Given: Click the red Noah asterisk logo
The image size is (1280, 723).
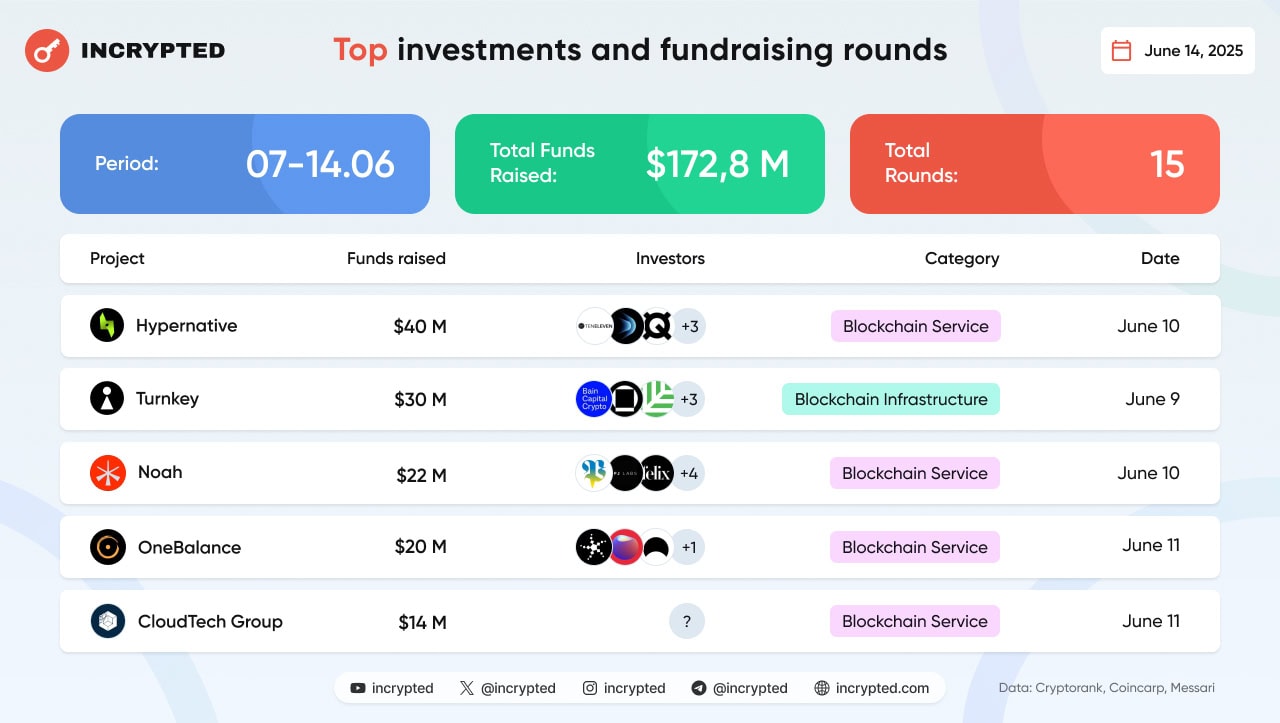Looking at the screenshot, I should coord(107,472).
